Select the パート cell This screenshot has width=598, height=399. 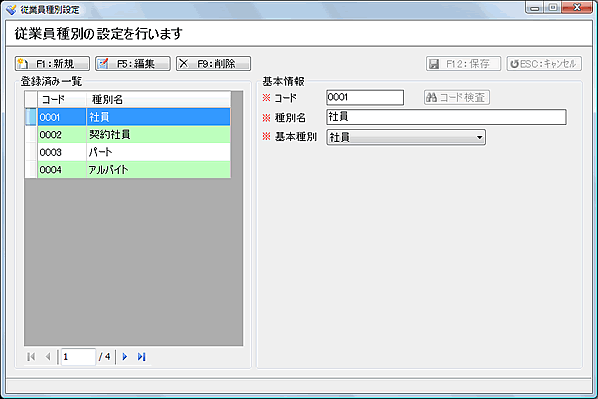coord(158,152)
